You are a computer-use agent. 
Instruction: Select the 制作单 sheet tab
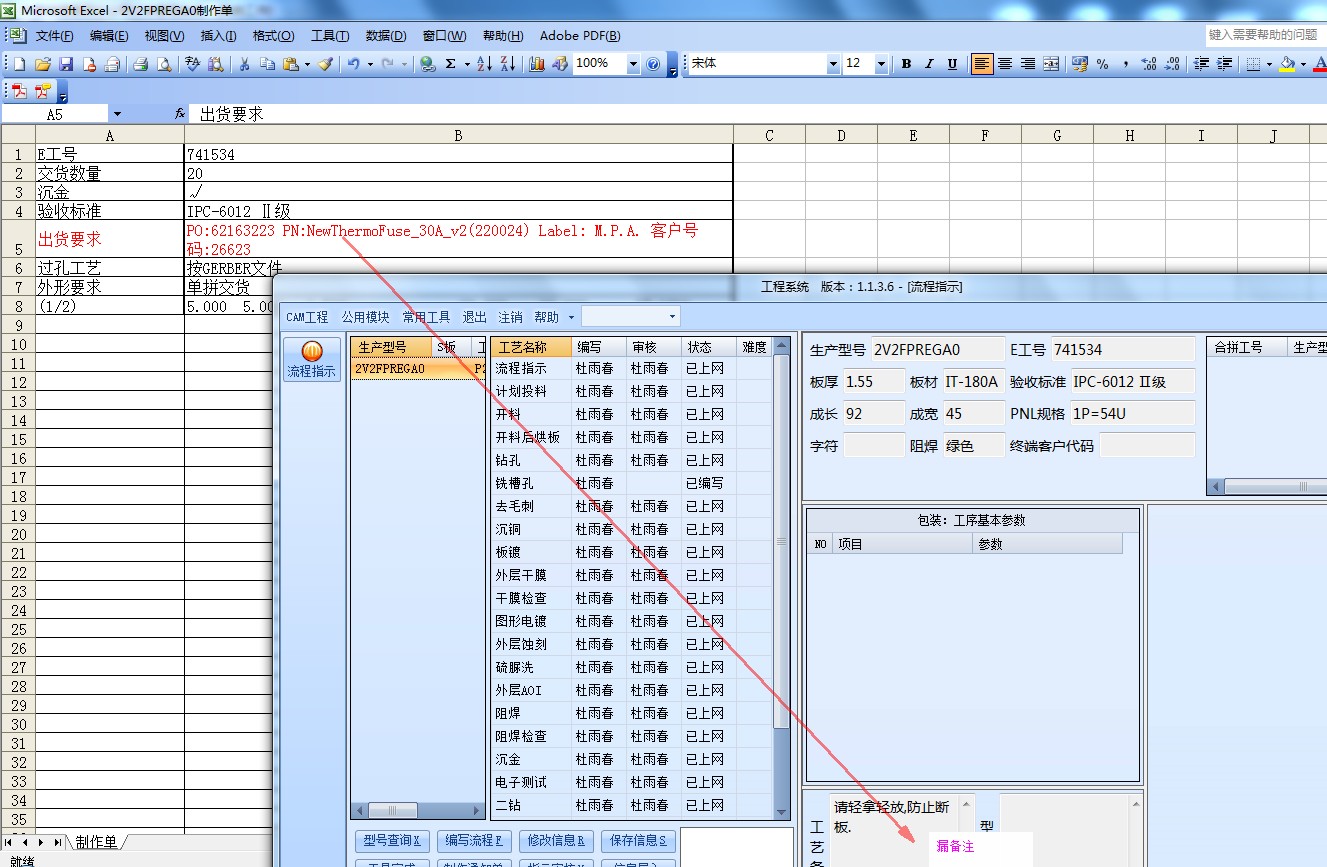point(96,842)
